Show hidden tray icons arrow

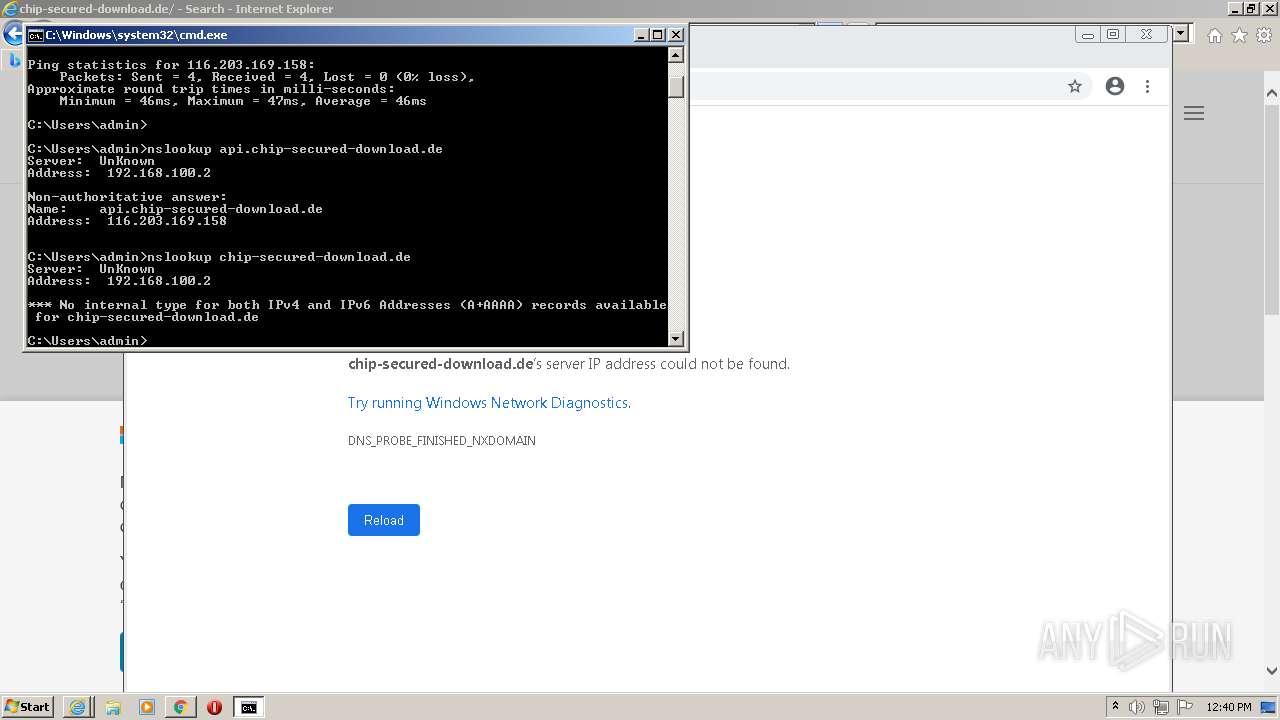pyautogui.click(x=1115, y=707)
